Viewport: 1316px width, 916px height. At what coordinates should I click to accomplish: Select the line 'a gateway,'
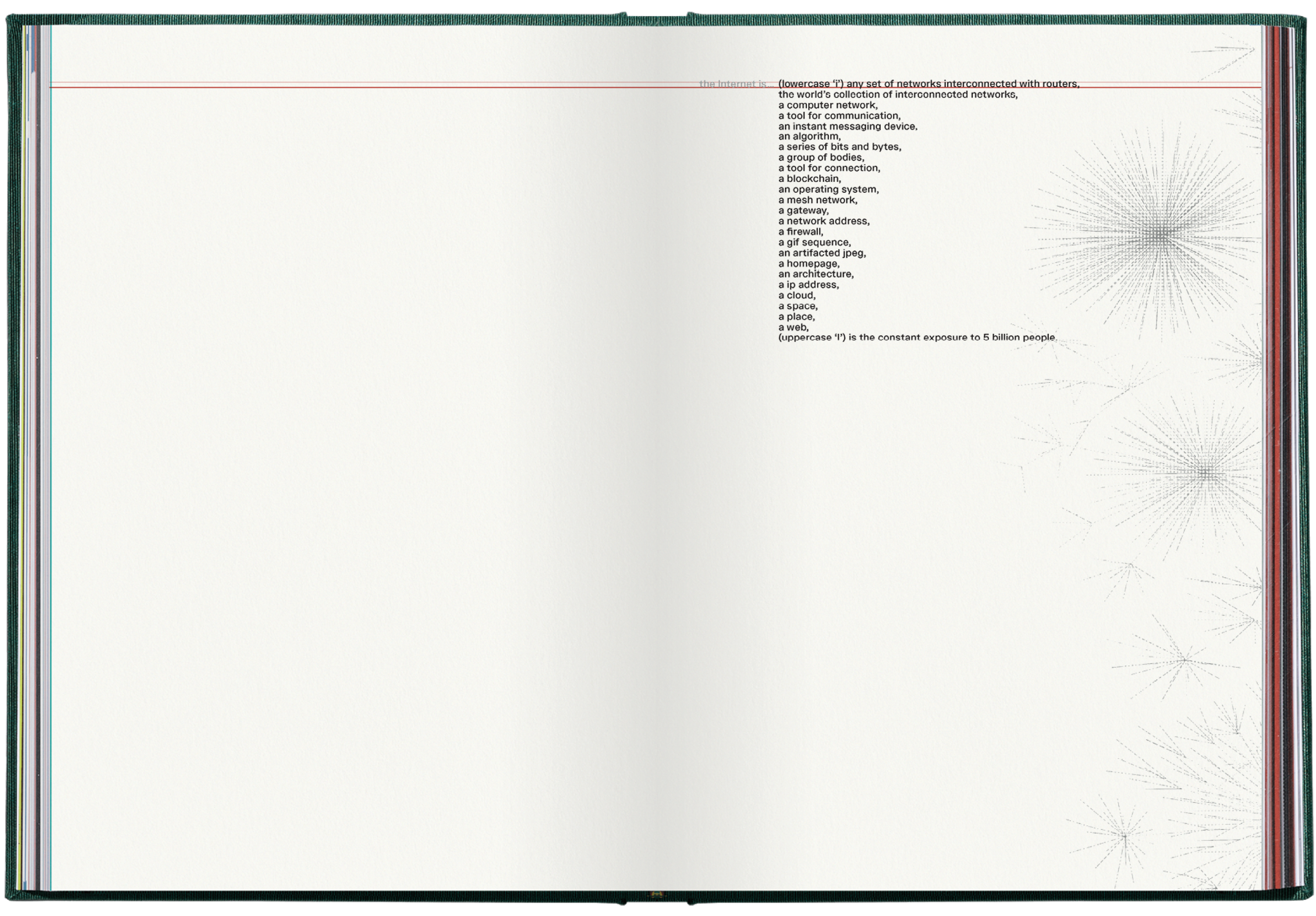[x=803, y=211]
